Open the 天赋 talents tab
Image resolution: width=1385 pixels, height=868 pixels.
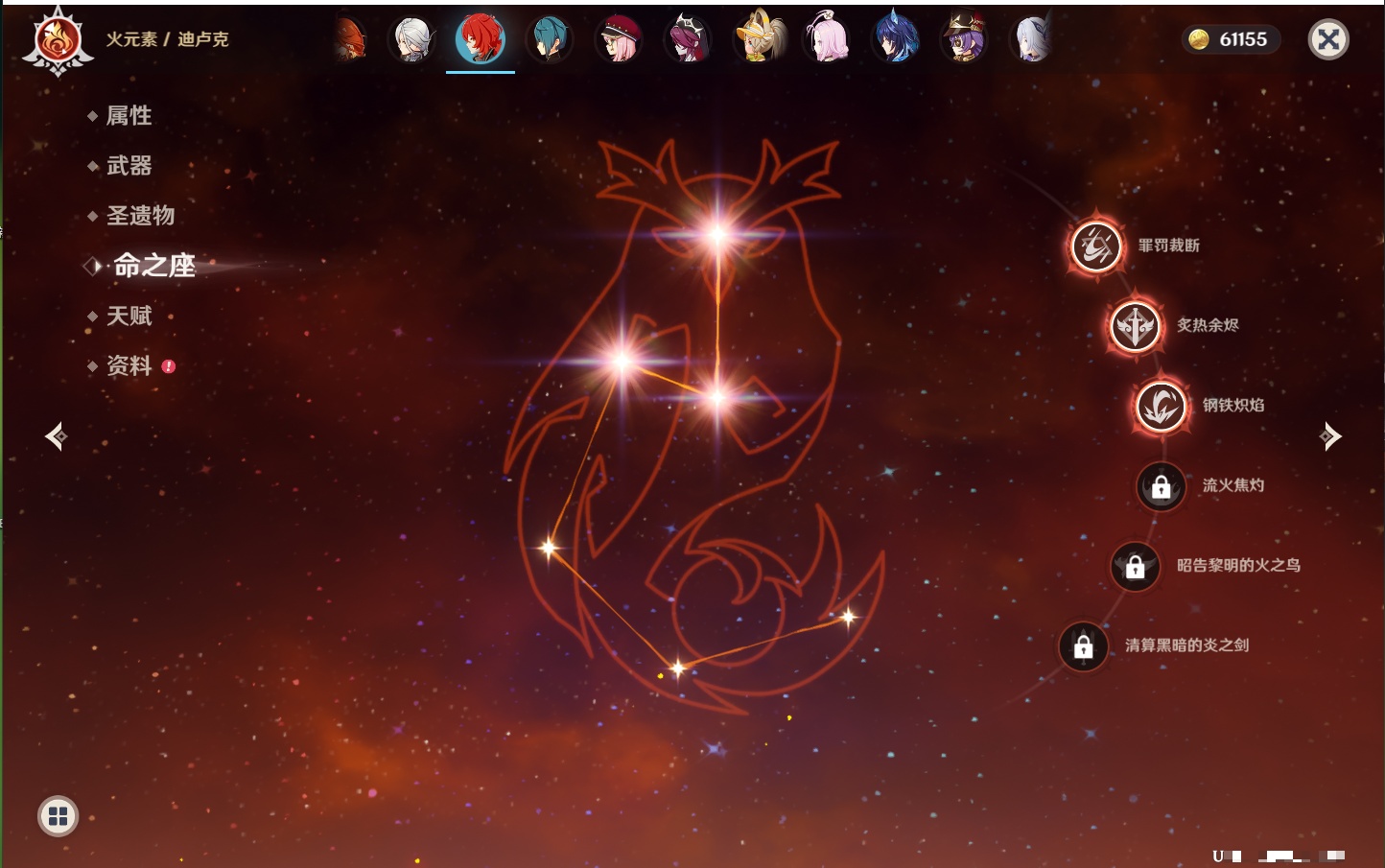(129, 316)
